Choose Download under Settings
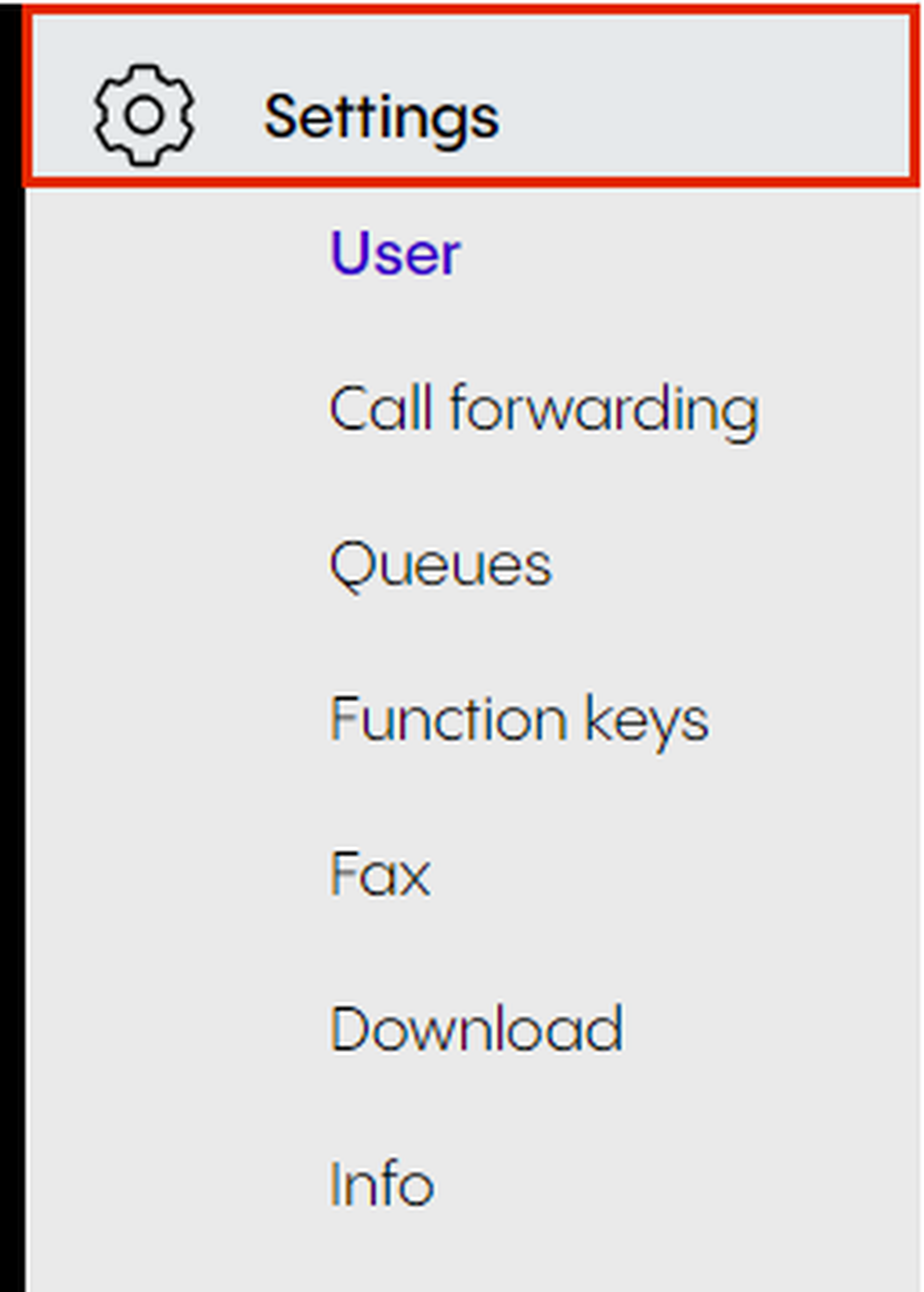The height and width of the screenshot is (1292, 924). click(477, 1030)
